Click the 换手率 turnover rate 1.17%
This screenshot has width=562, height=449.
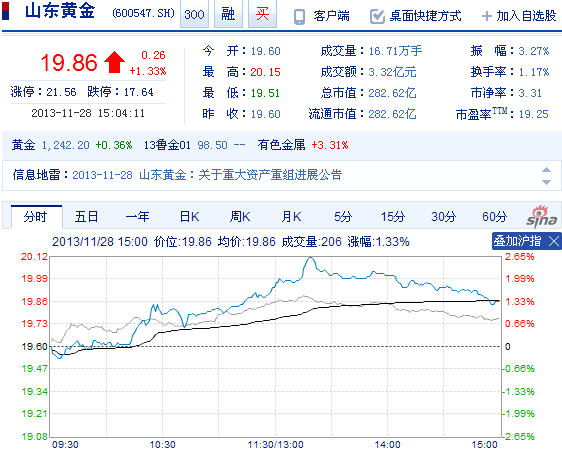(534, 72)
